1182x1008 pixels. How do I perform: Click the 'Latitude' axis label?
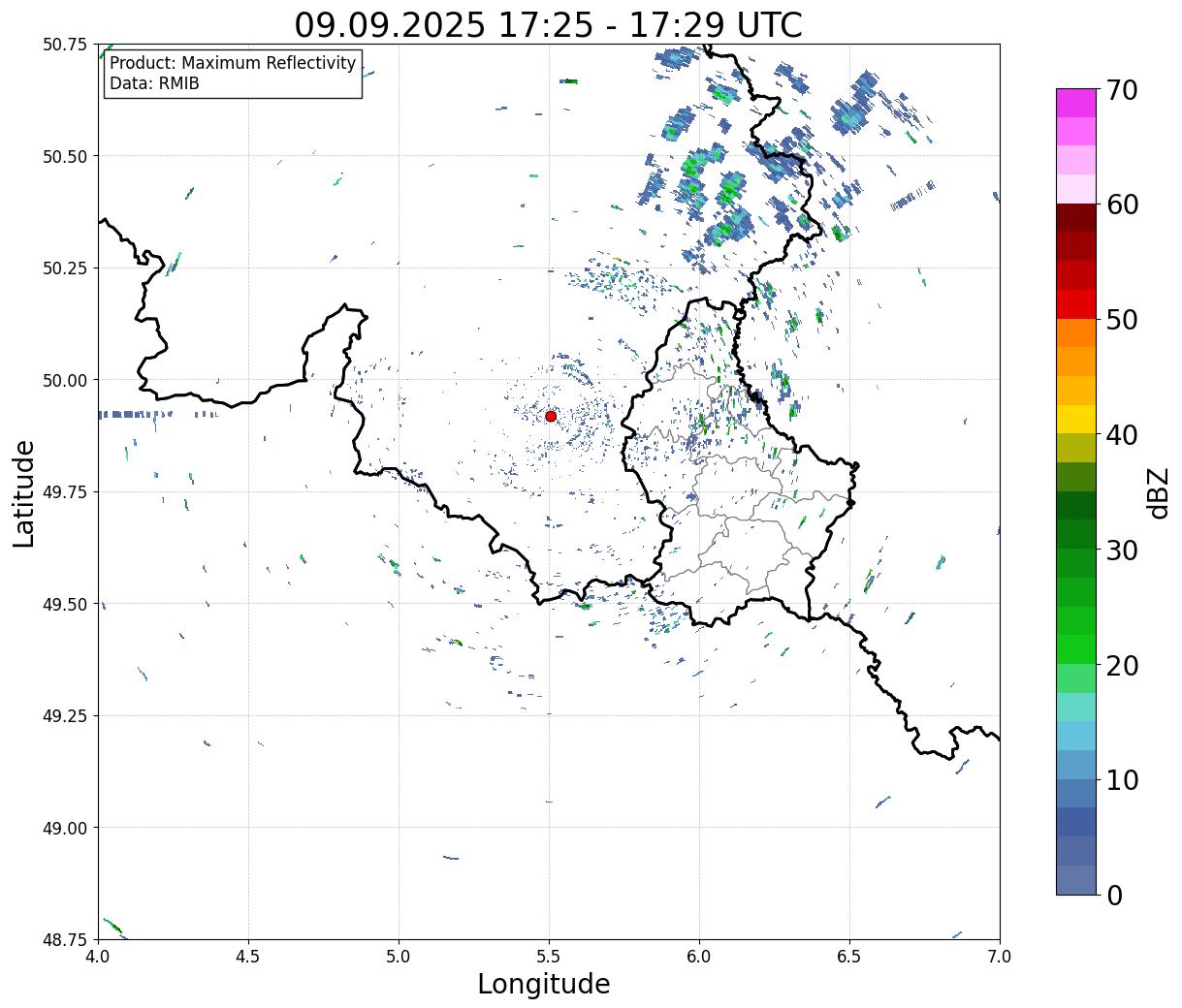click(23, 492)
